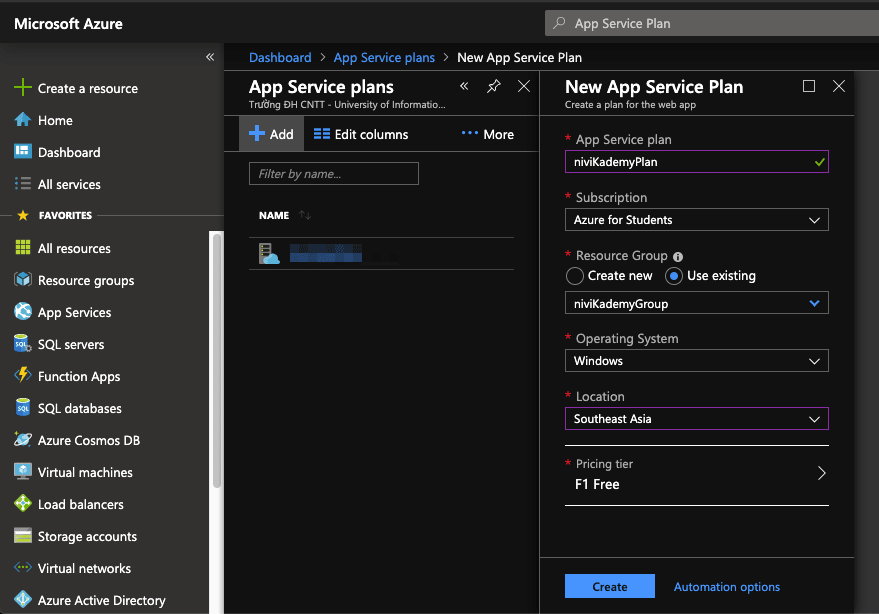Open the Operating System dropdown
This screenshot has height=614, width=879.
tap(696, 361)
